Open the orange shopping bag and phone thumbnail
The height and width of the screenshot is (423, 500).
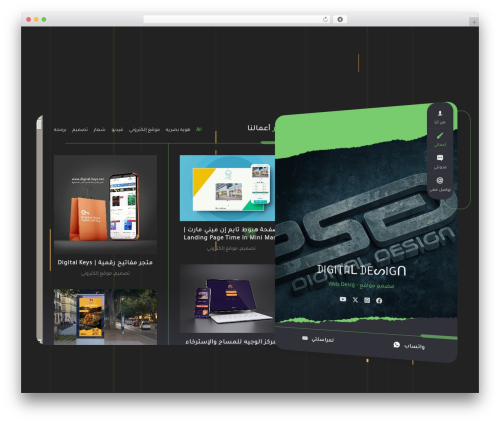[105, 204]
